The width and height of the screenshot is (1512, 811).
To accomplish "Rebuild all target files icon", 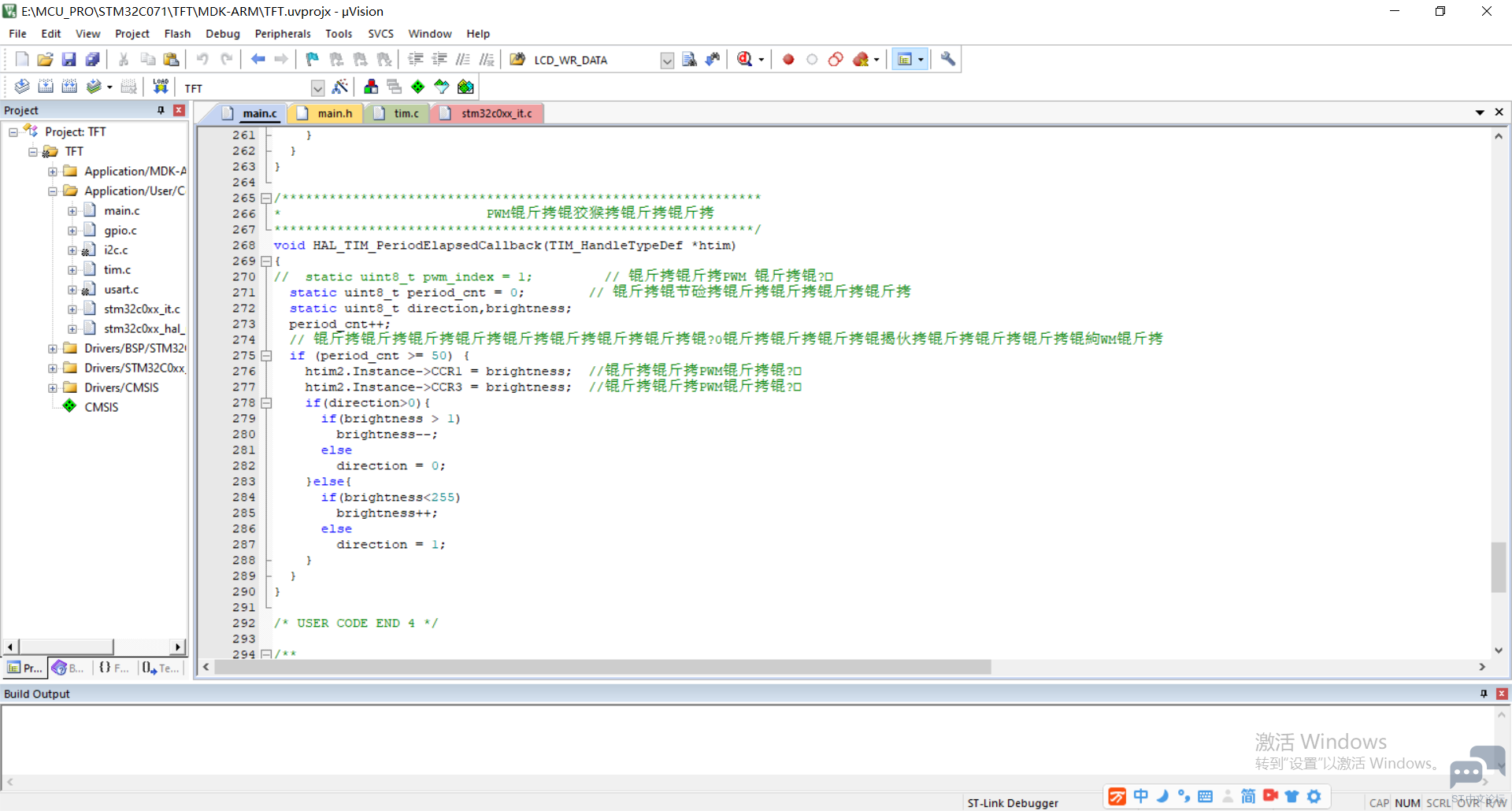I will coord(69,87).
